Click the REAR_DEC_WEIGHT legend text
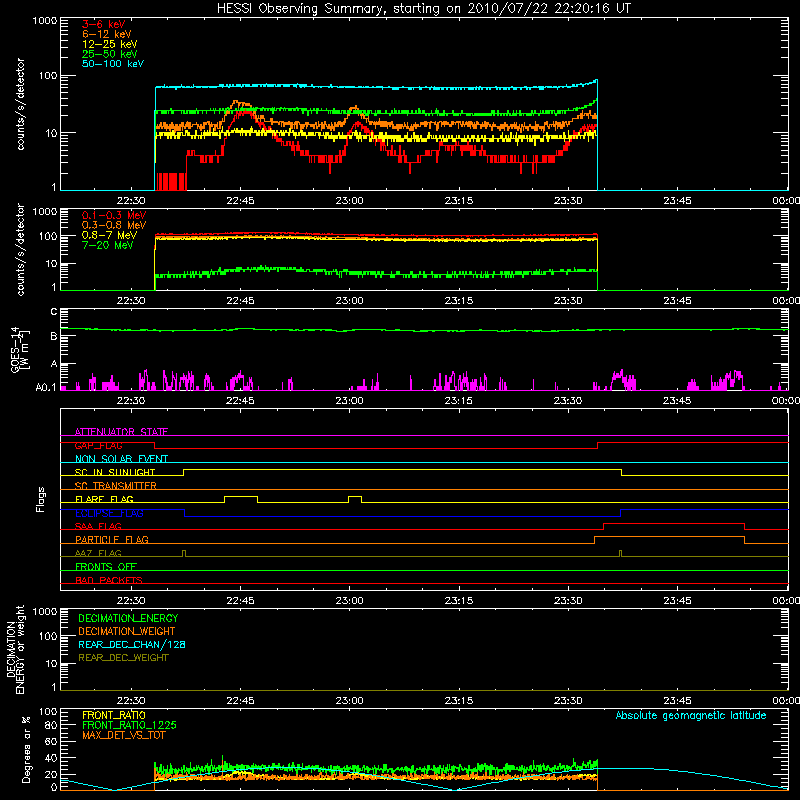The image size is (800, 800). tap(123, 658)
